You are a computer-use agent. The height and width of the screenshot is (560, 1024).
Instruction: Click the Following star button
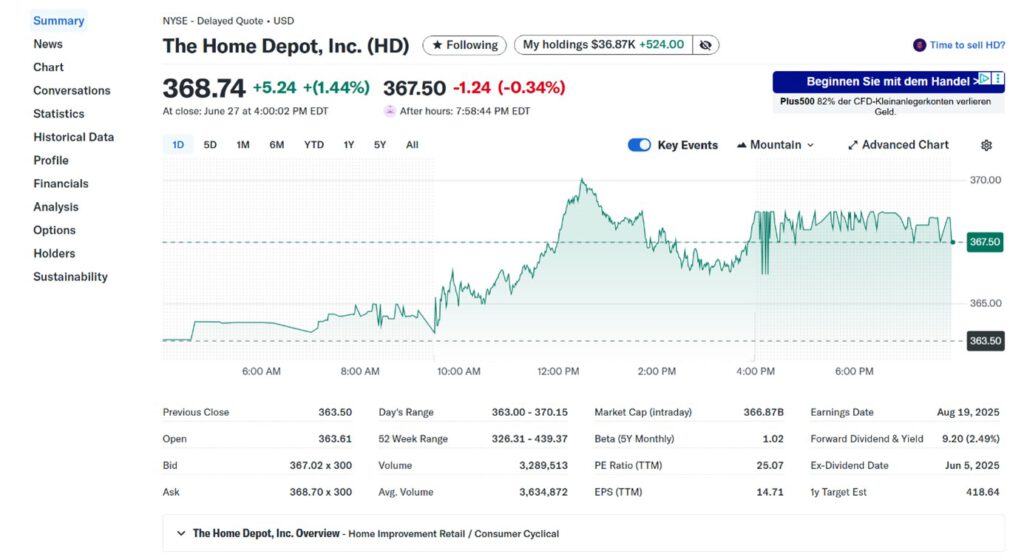click(464, 45)
